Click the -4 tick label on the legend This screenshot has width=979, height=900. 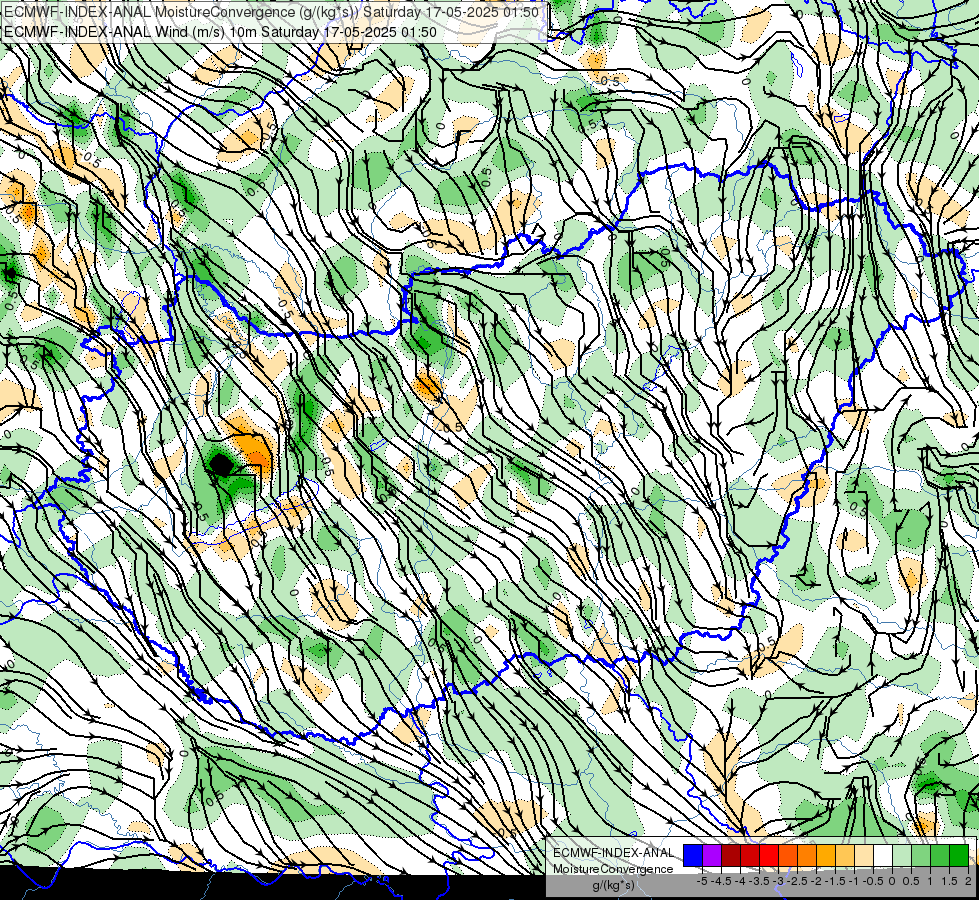pos(740,881)
